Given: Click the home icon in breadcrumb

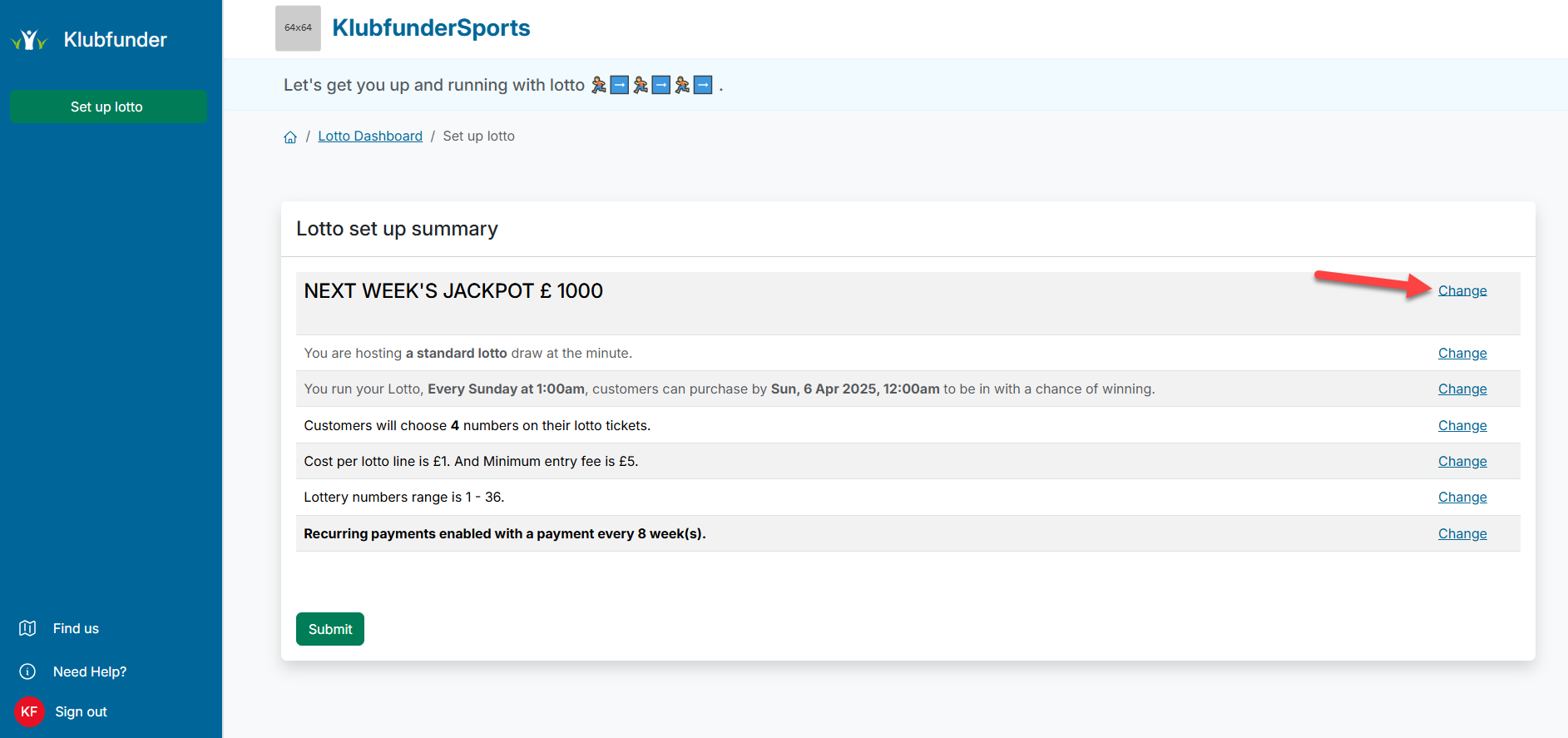Looking at the screenshot, I should 290,137.
